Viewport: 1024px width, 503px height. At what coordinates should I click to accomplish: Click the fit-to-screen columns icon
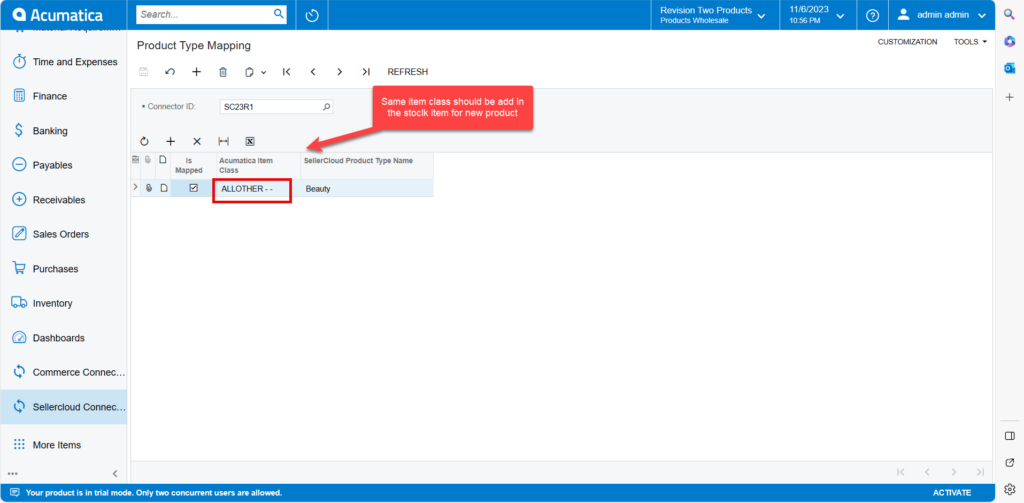click(223, 141)
